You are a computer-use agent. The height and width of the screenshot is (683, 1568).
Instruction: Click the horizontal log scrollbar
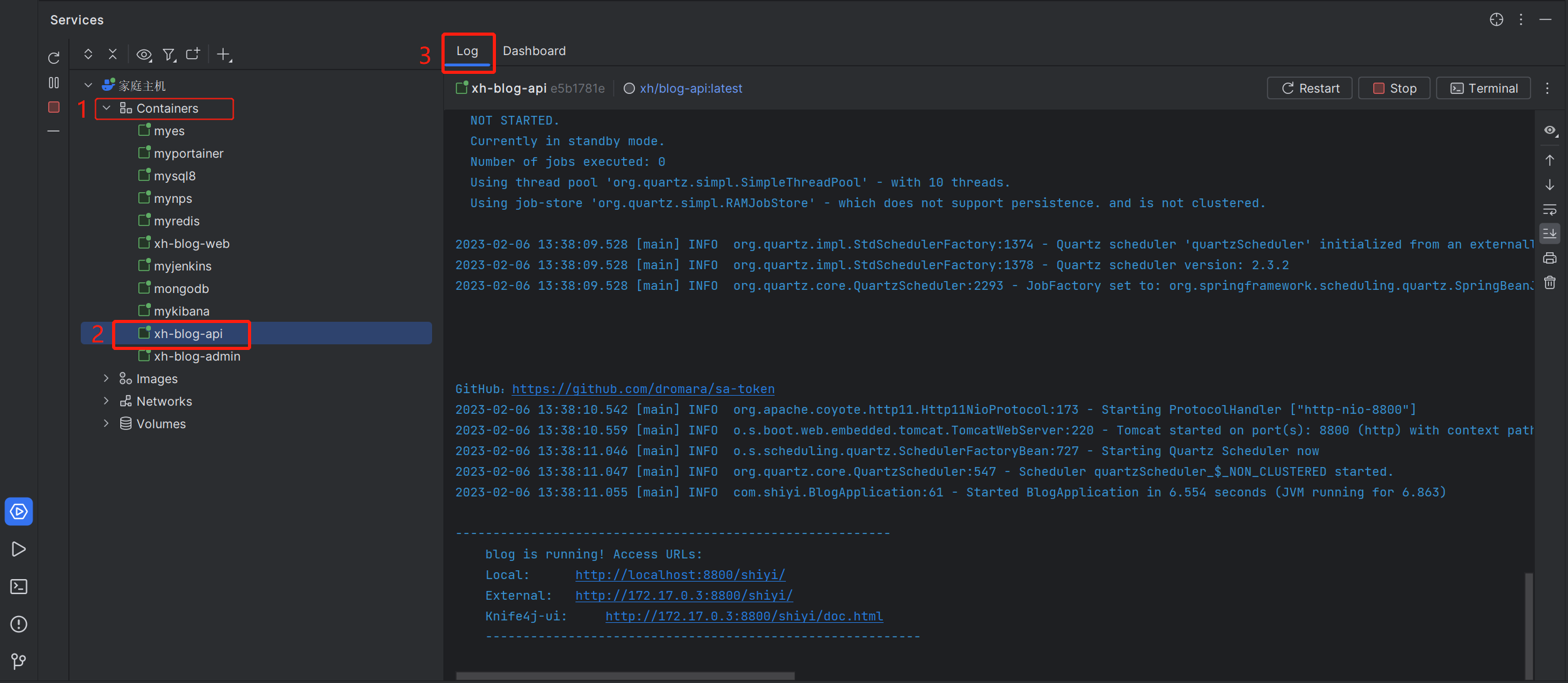click(x=625, y=675)
